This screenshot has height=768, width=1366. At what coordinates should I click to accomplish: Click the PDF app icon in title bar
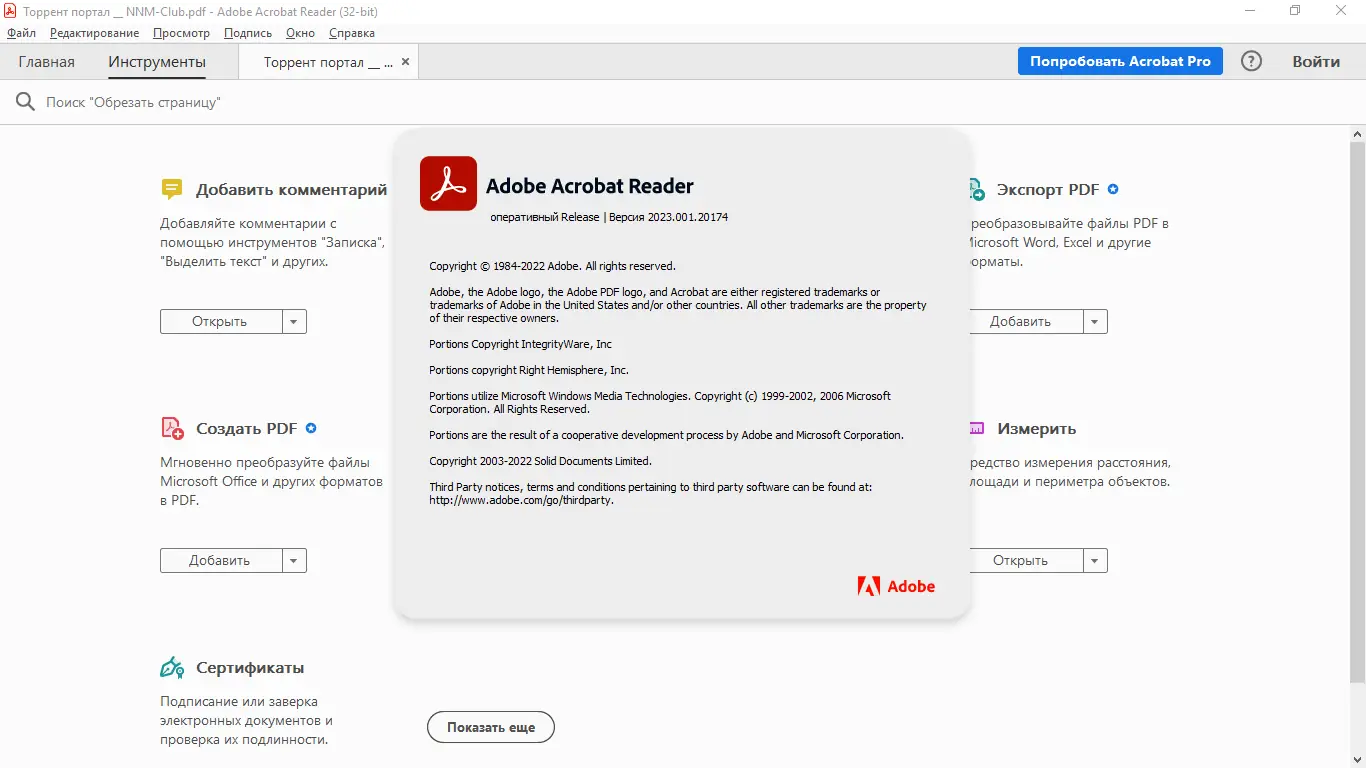tap(11, 11)
